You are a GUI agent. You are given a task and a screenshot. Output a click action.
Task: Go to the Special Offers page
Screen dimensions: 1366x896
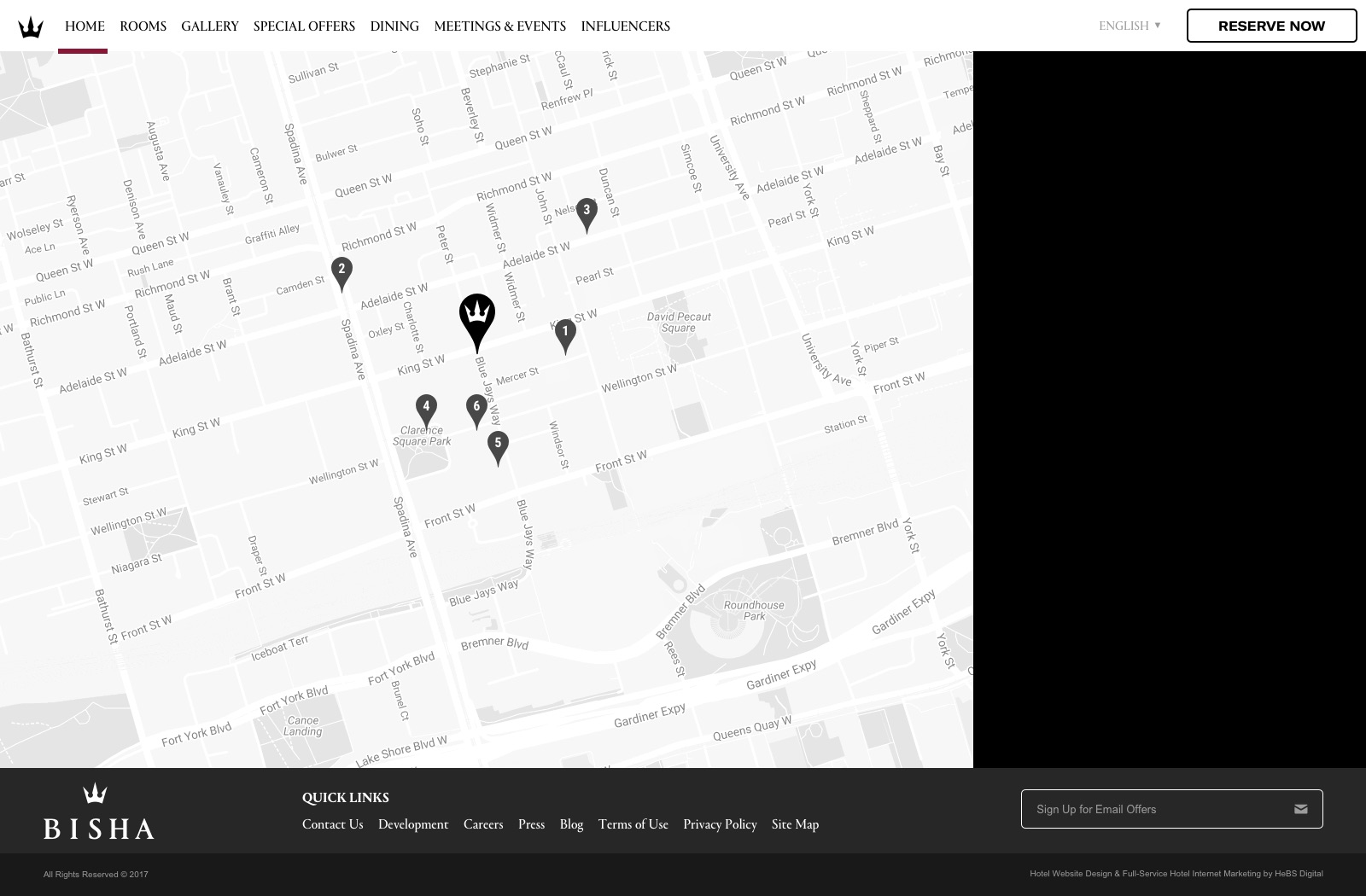(x=304, y=26)
